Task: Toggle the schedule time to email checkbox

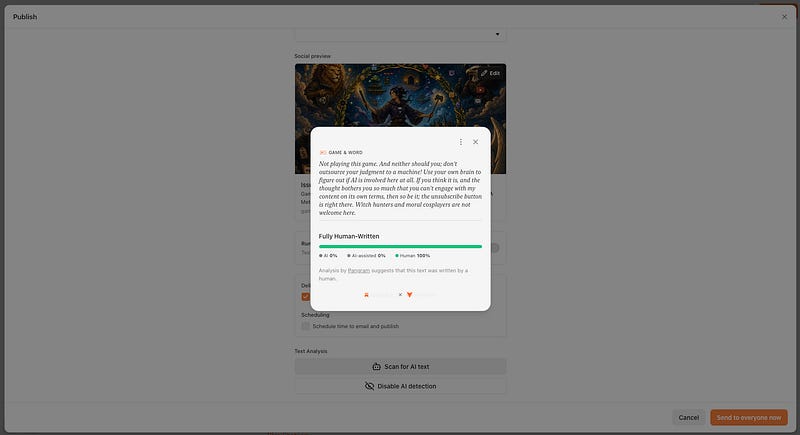Action: coord(305,326)
